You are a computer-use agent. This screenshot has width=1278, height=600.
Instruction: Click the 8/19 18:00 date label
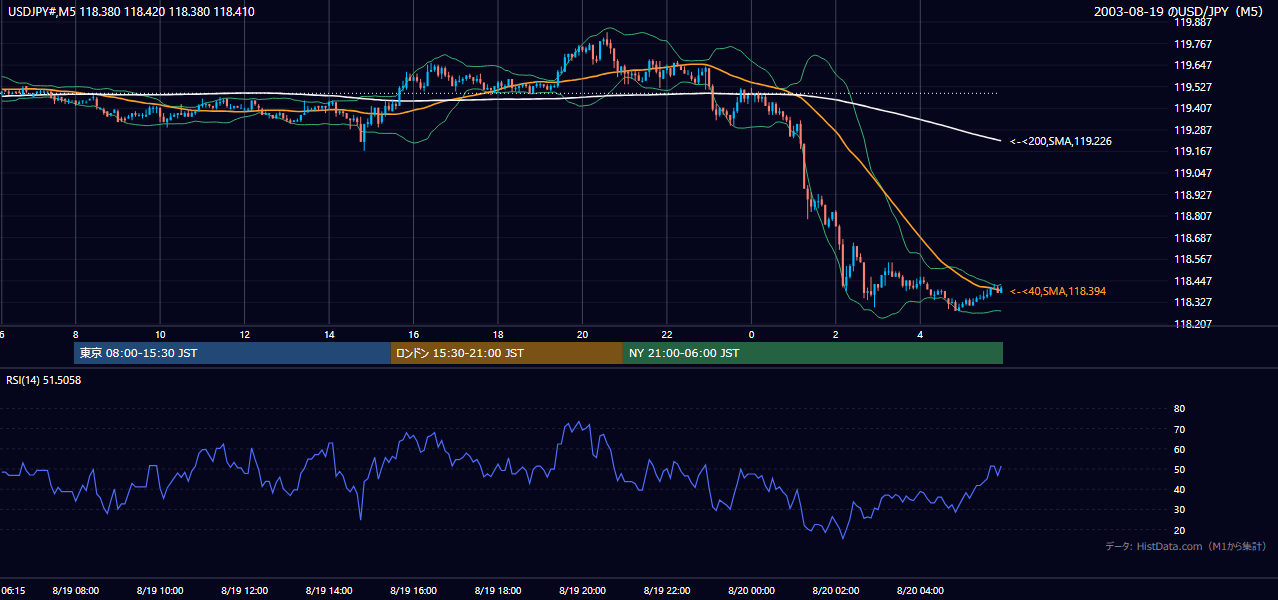coord(498,591)
